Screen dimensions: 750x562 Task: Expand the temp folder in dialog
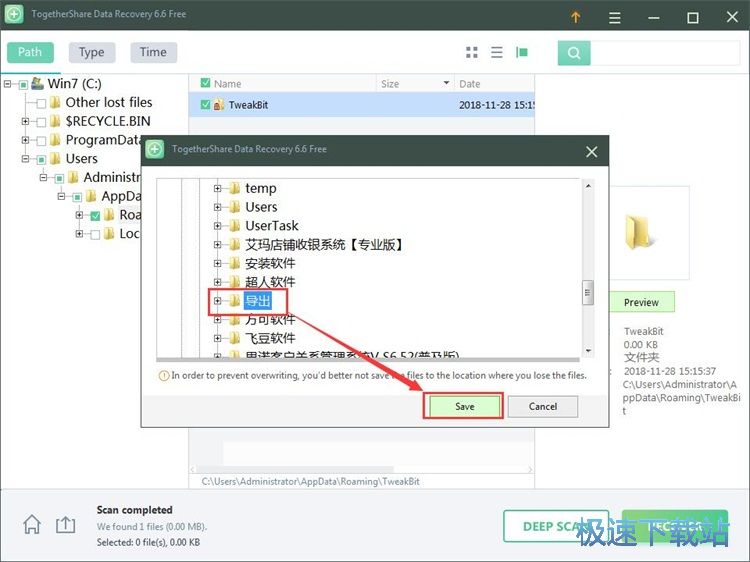pyautogui.click(x=218, y=188)
